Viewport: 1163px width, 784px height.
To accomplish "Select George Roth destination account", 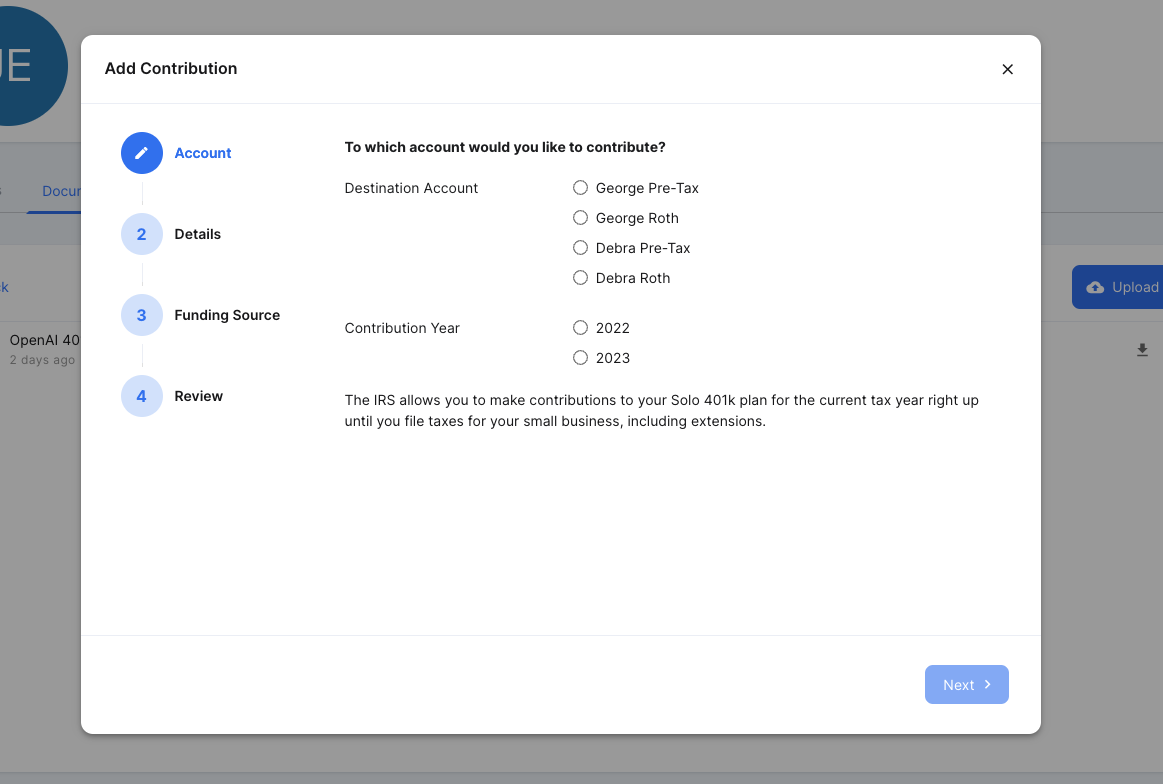I will (x=580, y=218).
